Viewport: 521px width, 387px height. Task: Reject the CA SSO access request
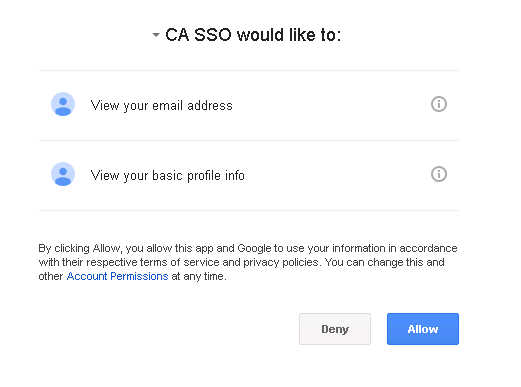335,329
